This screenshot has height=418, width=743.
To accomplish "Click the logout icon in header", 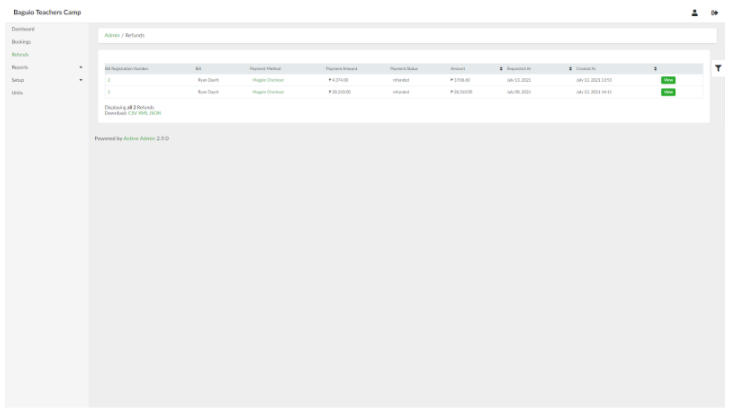I will click(715, 12).
